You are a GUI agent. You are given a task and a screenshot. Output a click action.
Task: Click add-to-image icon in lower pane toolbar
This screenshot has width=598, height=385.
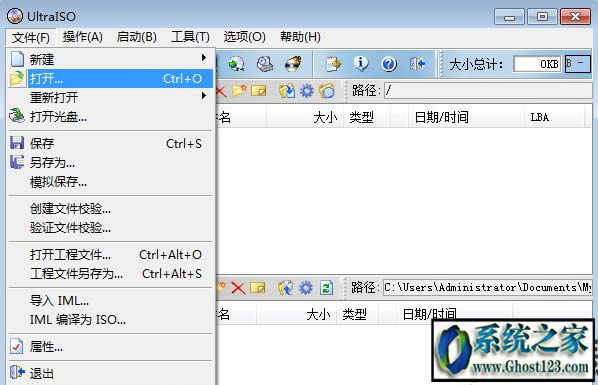pyautogui.click(x=285, y=288)
